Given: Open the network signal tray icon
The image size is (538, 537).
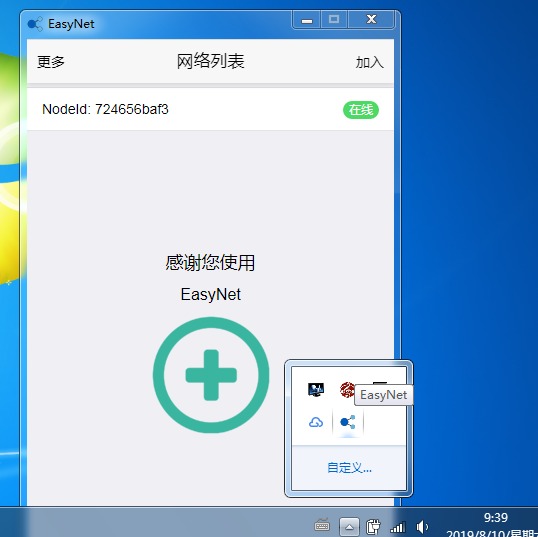Looking at the screenshot, I should (x=398, y=527).
